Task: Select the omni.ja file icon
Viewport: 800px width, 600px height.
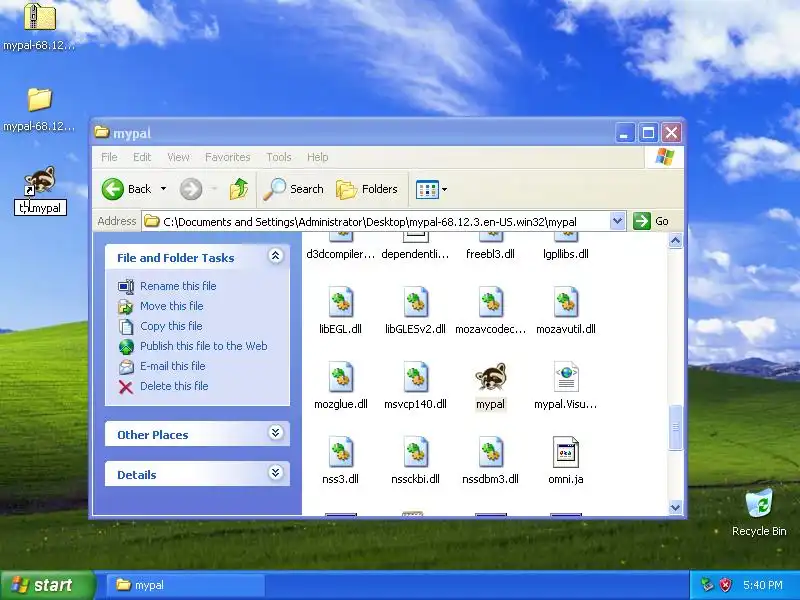Action: click(x=566, y=452)
